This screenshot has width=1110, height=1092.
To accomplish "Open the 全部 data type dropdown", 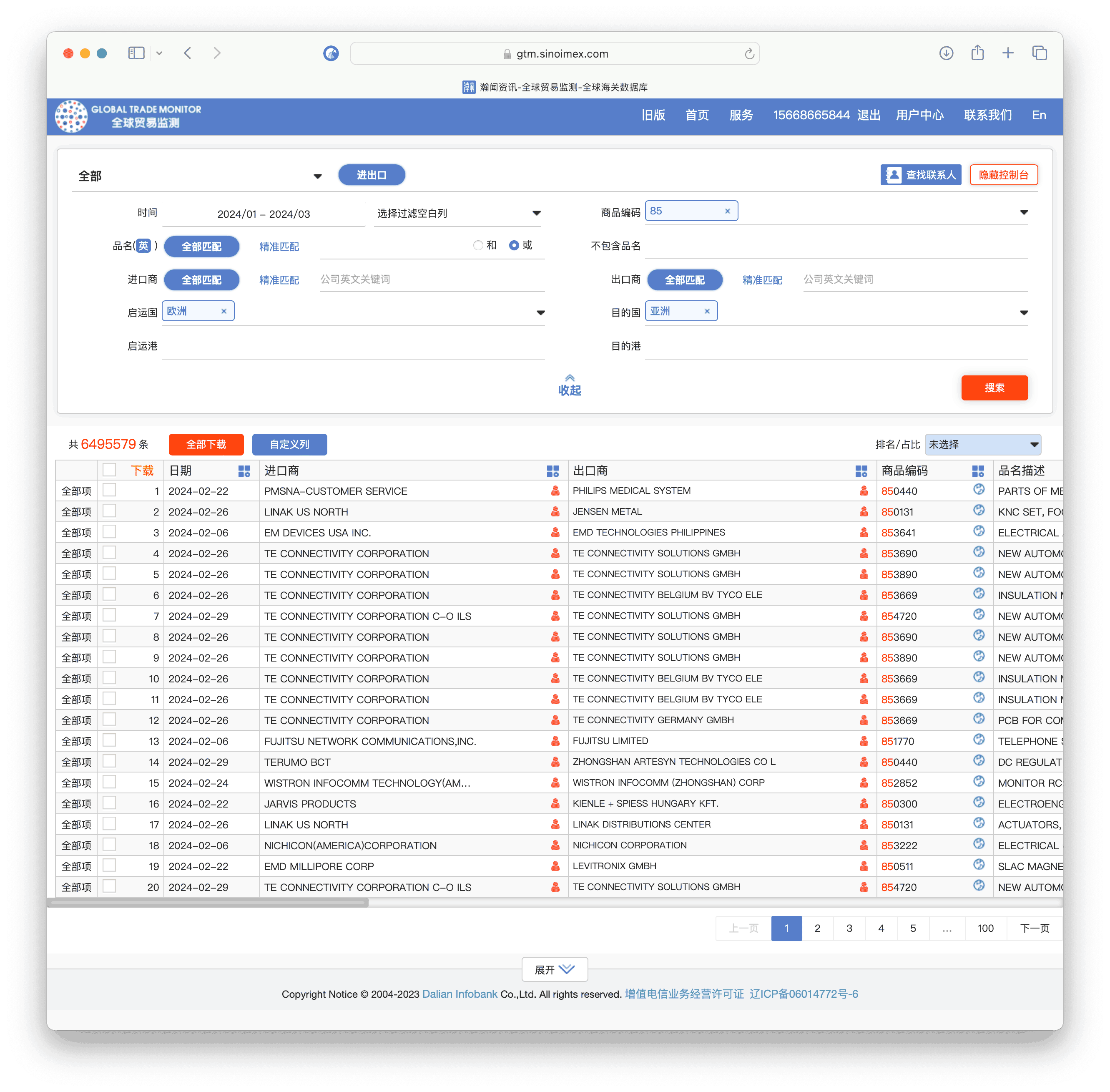I will click(200, 176).
